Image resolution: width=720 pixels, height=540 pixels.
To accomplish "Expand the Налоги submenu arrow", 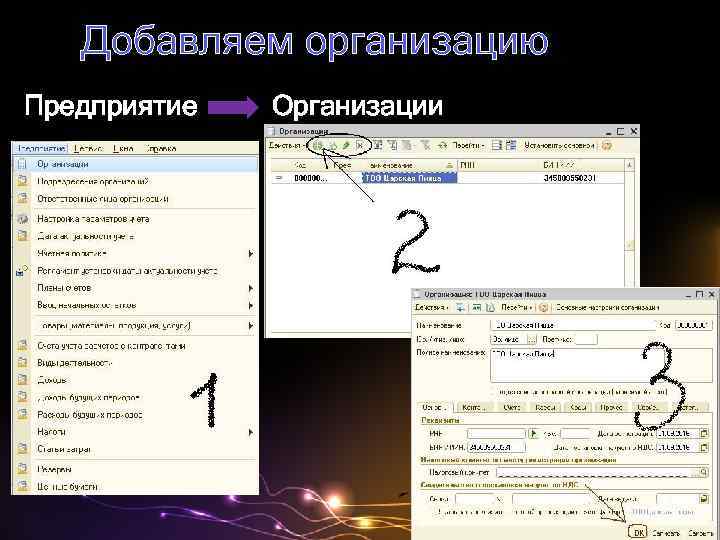I will click(251, 432).
